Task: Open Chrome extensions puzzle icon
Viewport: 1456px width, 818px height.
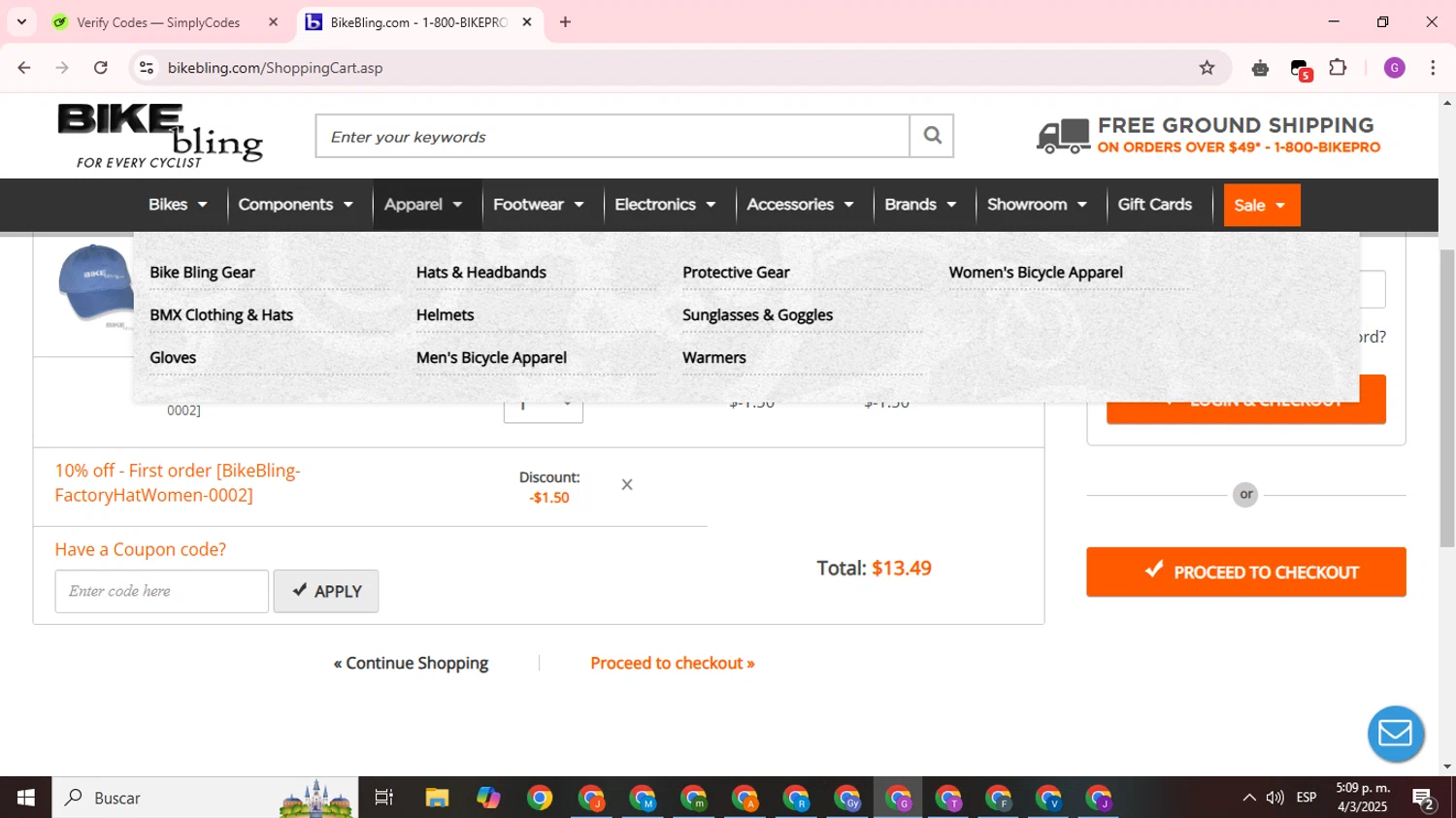Action: point(1338,68)
